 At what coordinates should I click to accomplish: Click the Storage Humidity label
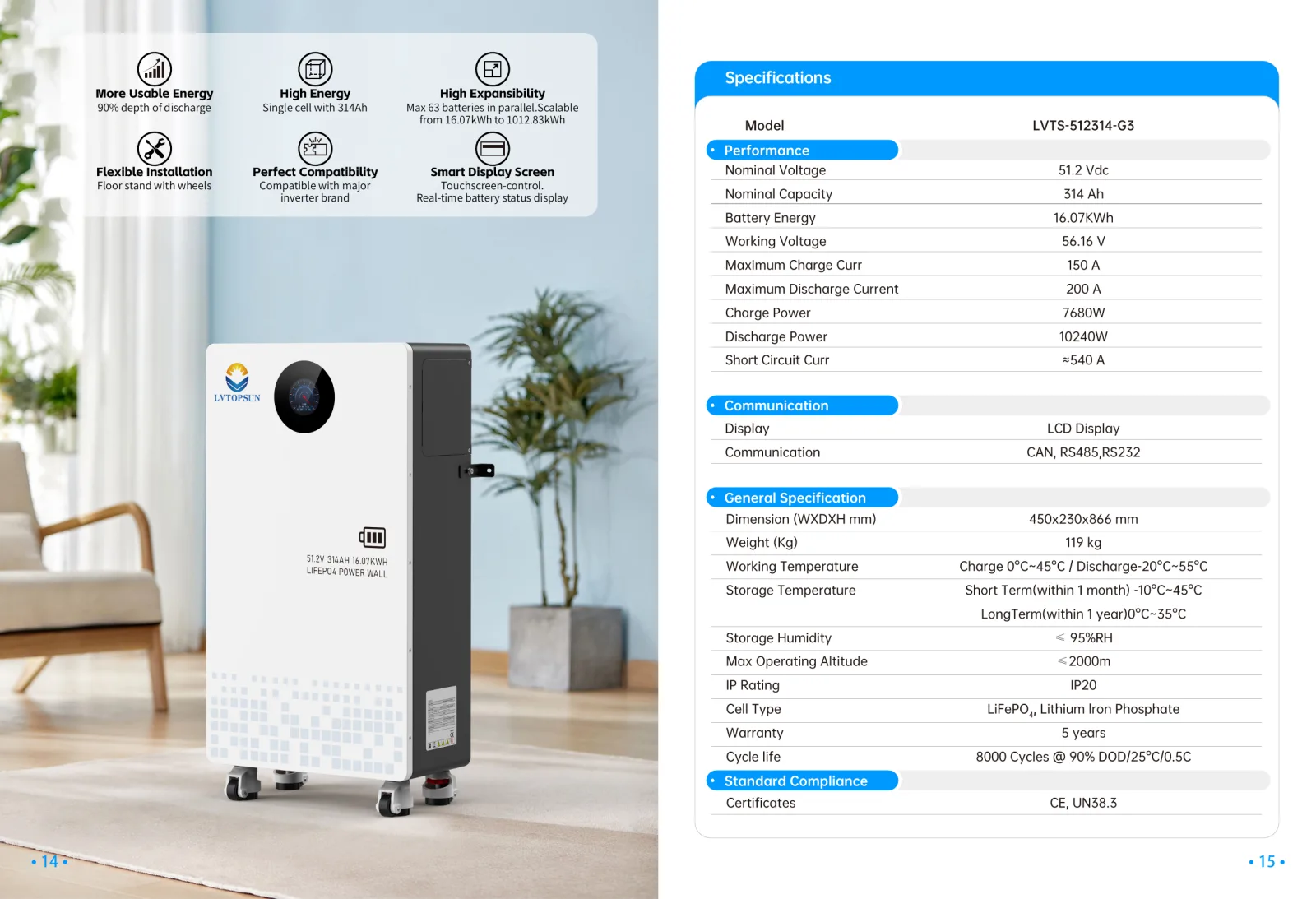coord(778,638)
